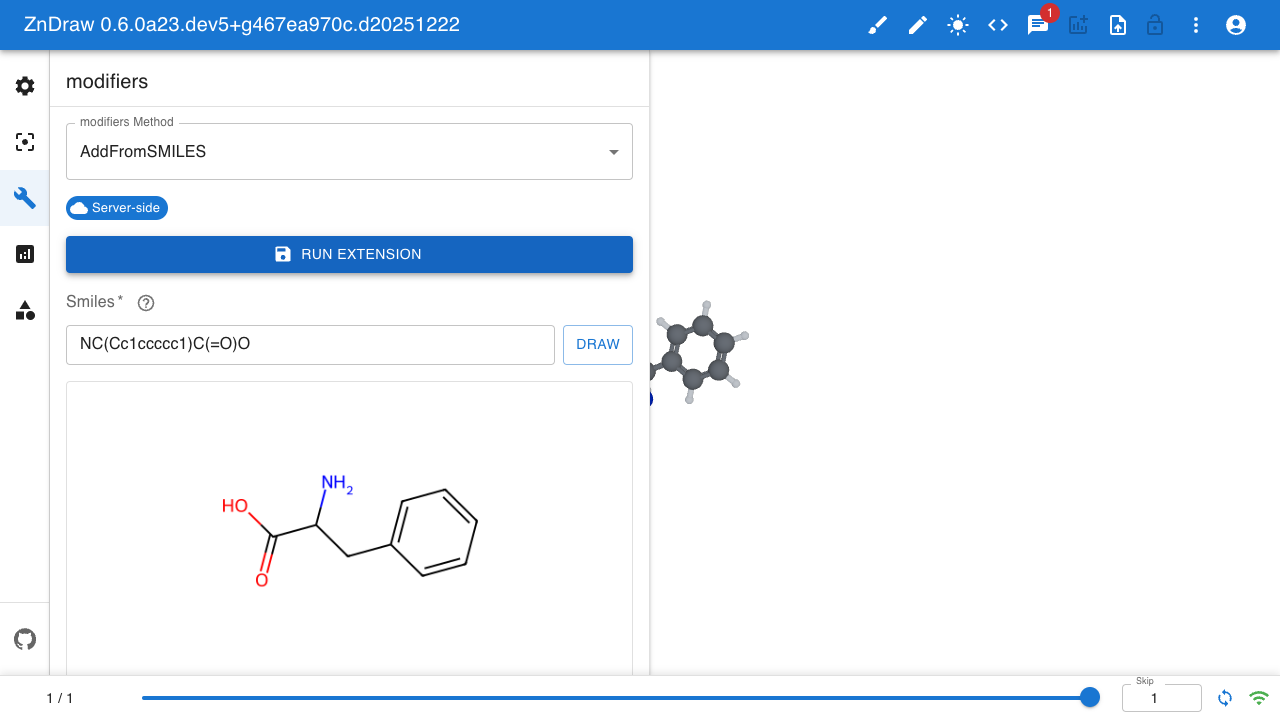Screen dimensions: 1280x720
Task: Click the Skip value input field
Action: tap(1161, 698)
